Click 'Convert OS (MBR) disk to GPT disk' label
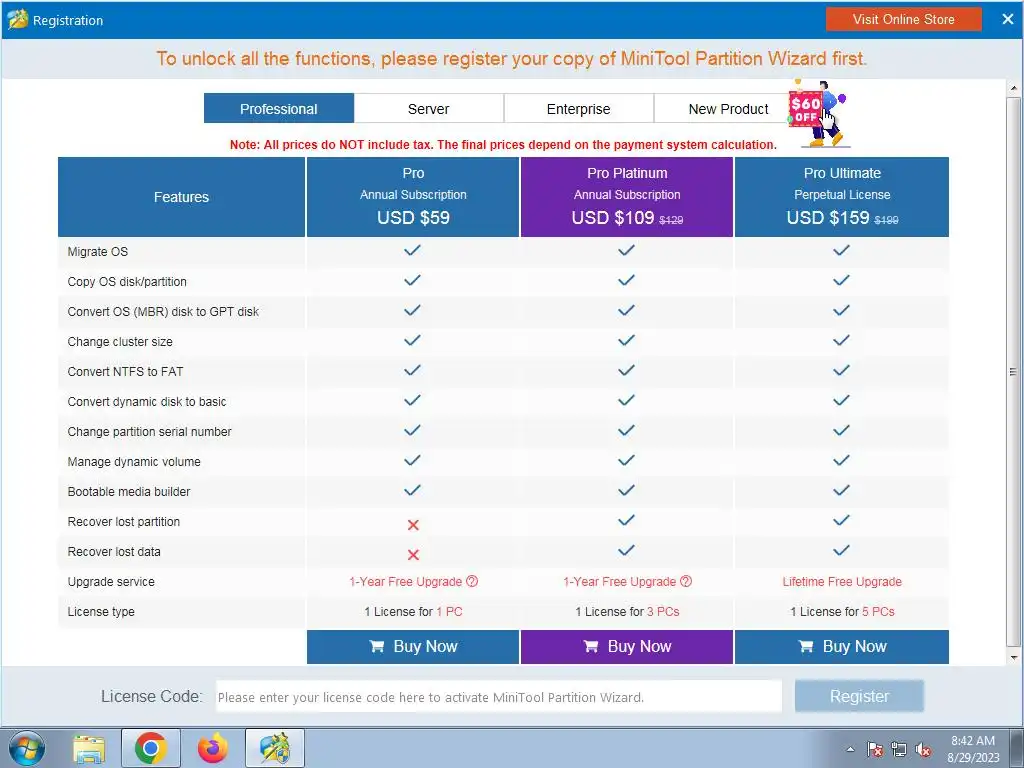This screenshot has height=768, width=1024. tap(163, 312)
